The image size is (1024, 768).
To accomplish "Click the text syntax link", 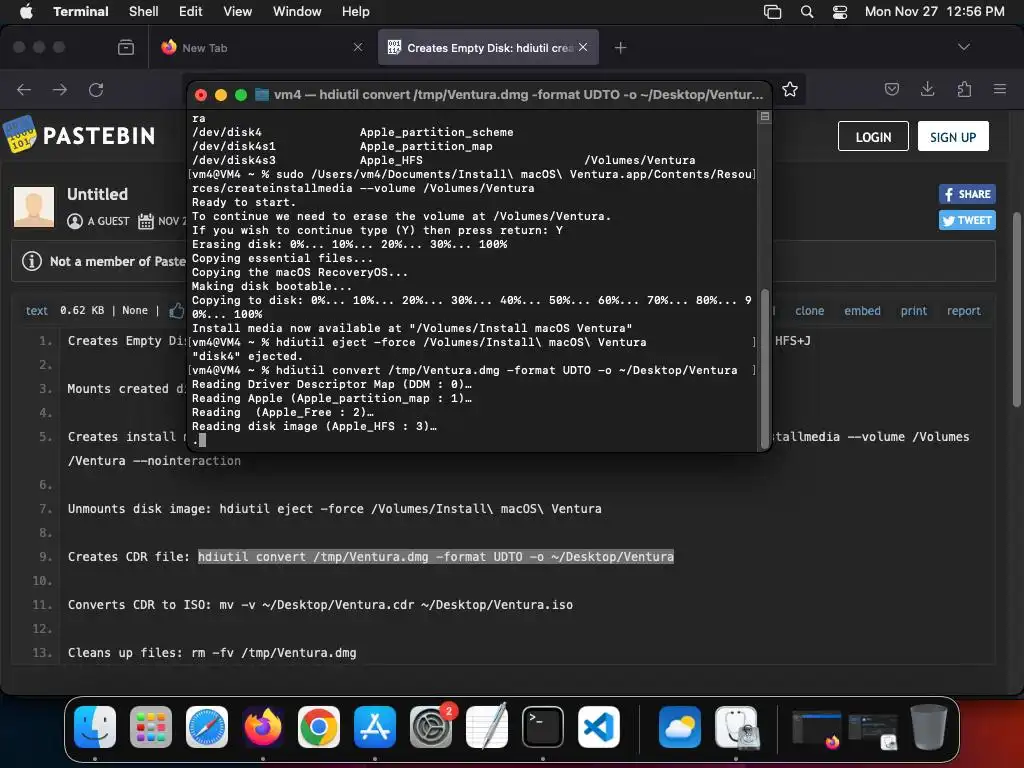I will pos(37,311).
